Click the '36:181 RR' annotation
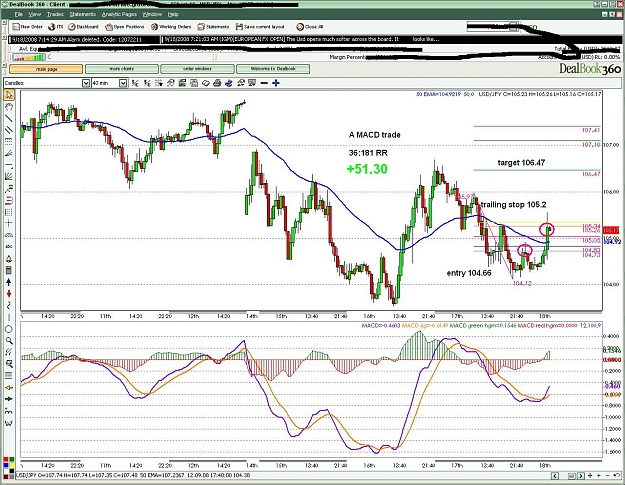 [x=368, y=153]
